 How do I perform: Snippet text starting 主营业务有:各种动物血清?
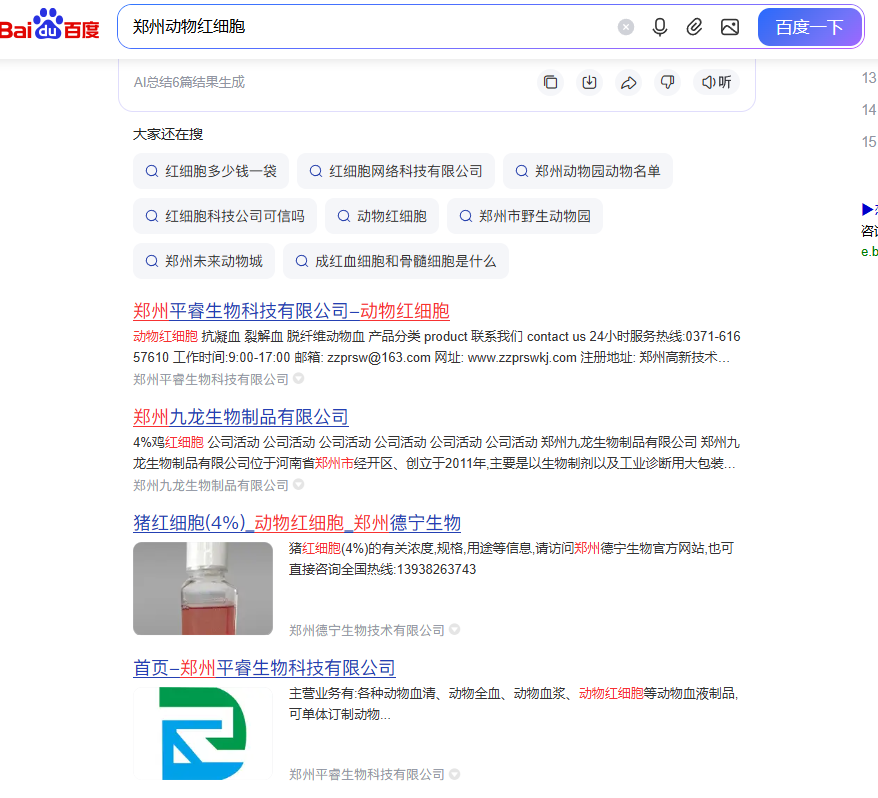click(513, 703)
